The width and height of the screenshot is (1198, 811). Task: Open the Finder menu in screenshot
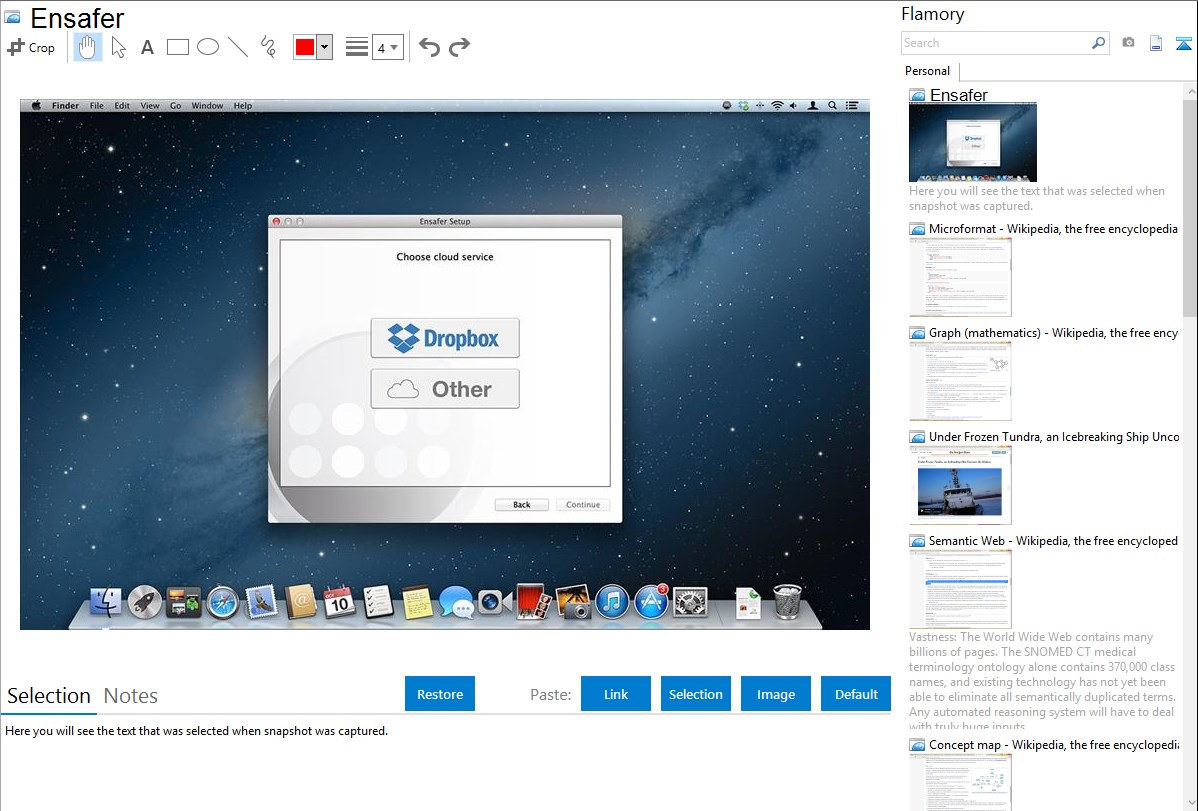tap(65, 105)
